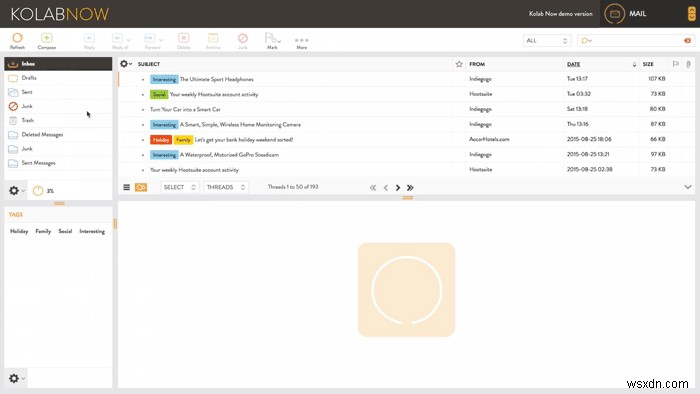The width and height of the screenshot is (700, 394).
Task: Open Social-tagged weekly Hootsuite account activity message
Action: coord(214,95)
